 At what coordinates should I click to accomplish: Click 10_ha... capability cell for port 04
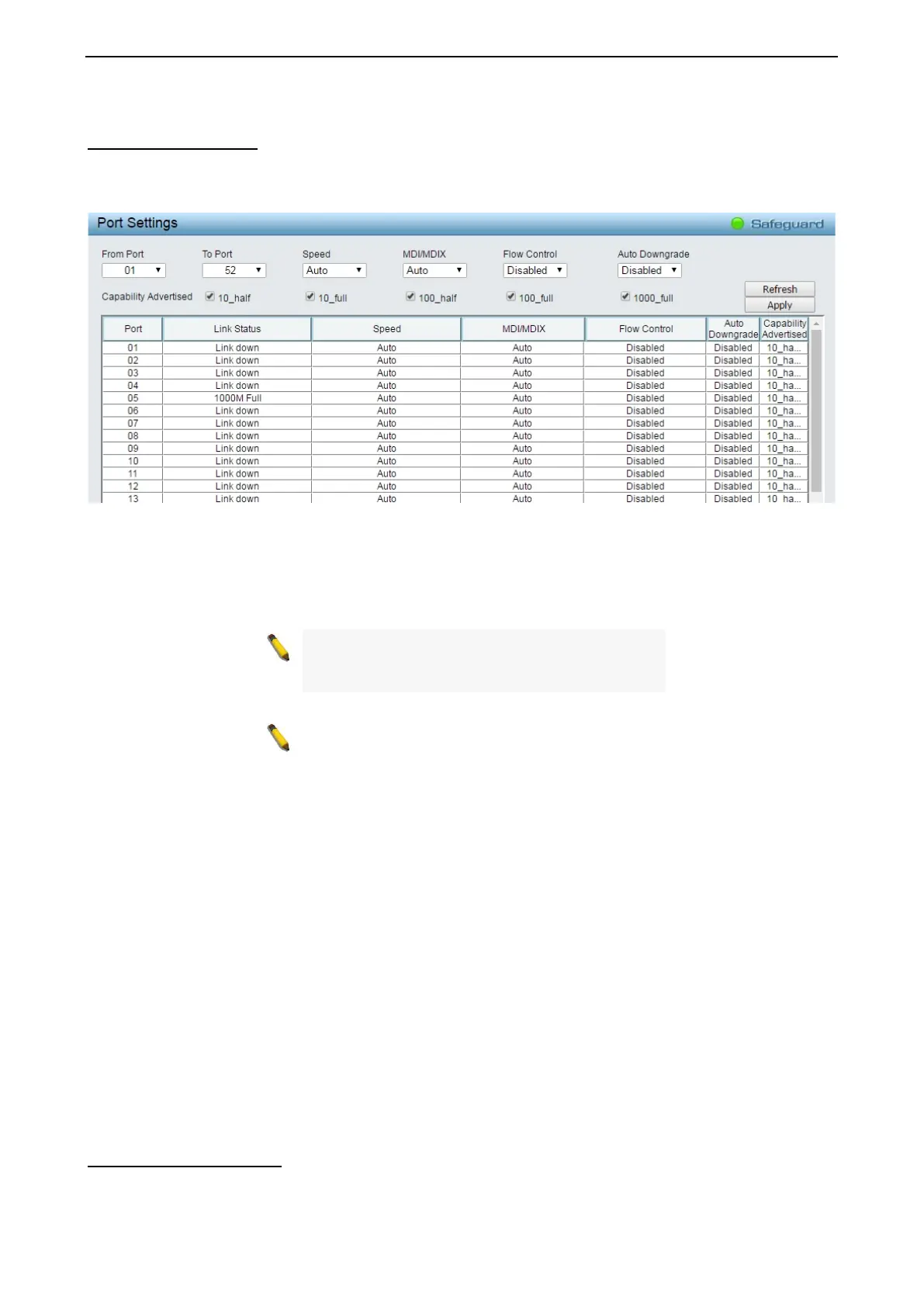tap(784, 386)
